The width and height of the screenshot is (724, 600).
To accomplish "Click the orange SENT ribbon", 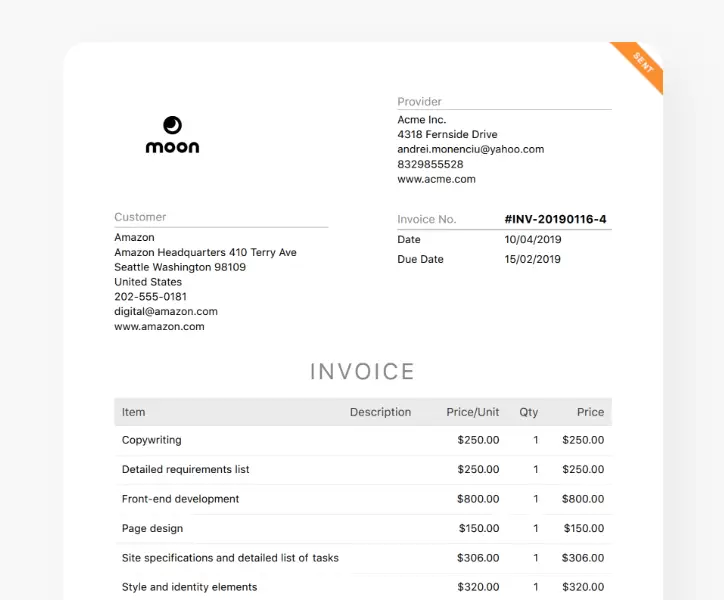I will [x=641, y=65].
